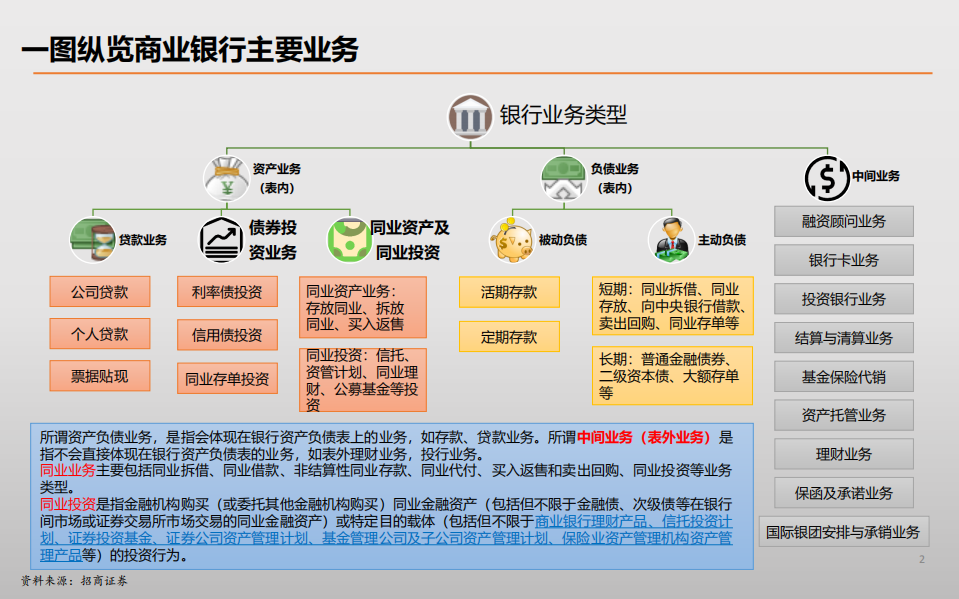The width and height of the screenshot is (959, 599).
Task: Select the 理财业务 box
Action: (x=843, y=453)
